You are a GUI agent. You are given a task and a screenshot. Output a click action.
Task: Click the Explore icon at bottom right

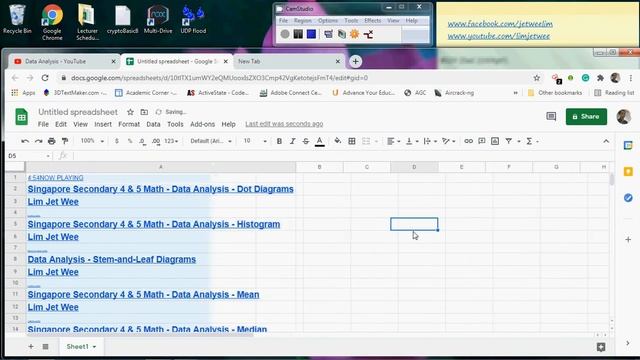click(x=601, y=347)
